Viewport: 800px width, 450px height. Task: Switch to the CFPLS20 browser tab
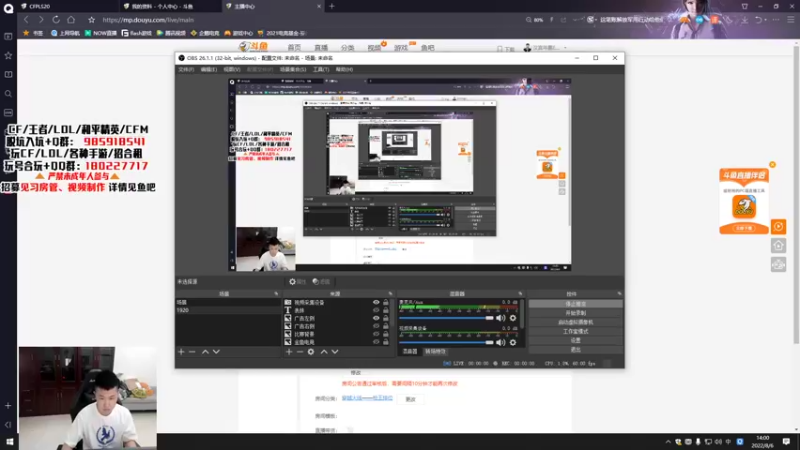[66, 6]
